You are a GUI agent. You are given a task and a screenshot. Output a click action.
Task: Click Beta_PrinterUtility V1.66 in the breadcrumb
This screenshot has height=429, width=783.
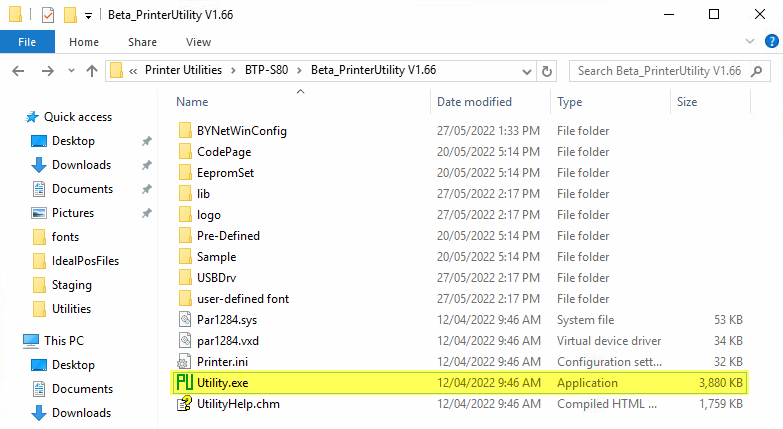pyautogui.click(x=374, y=70)
